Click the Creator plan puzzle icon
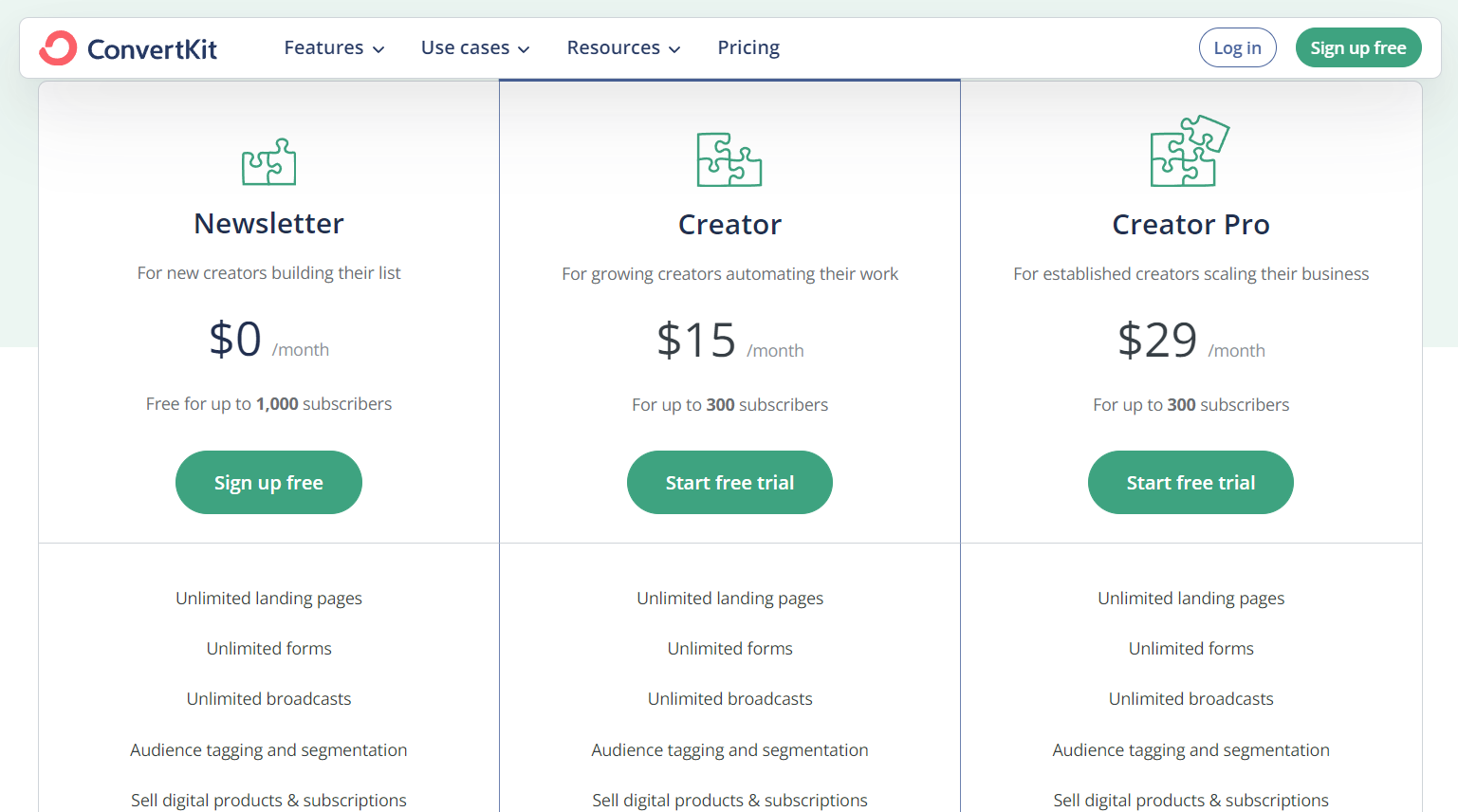Screen dimensions: 1458x812 tap(729, 159)
